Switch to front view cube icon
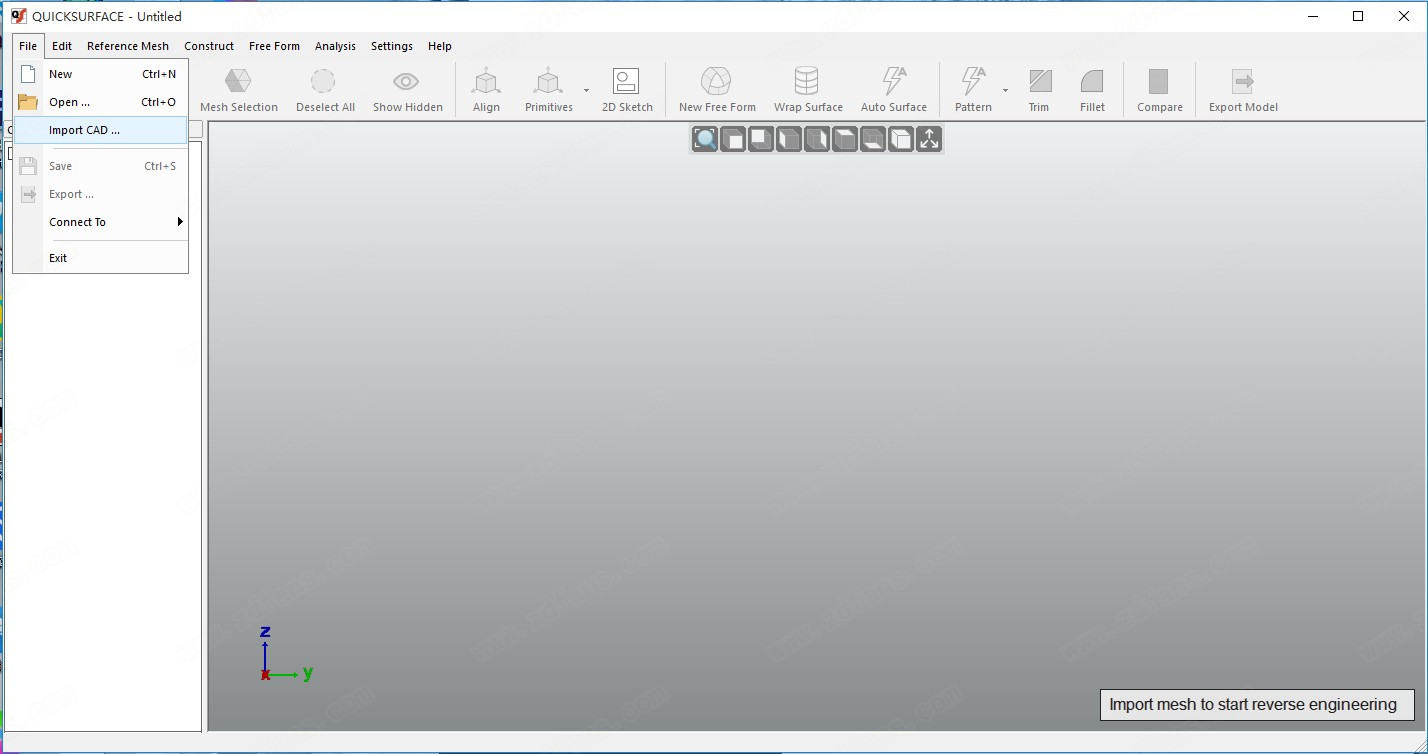Image resolution: width=1428 pixels, height=754 pixels. click(733, 139)
